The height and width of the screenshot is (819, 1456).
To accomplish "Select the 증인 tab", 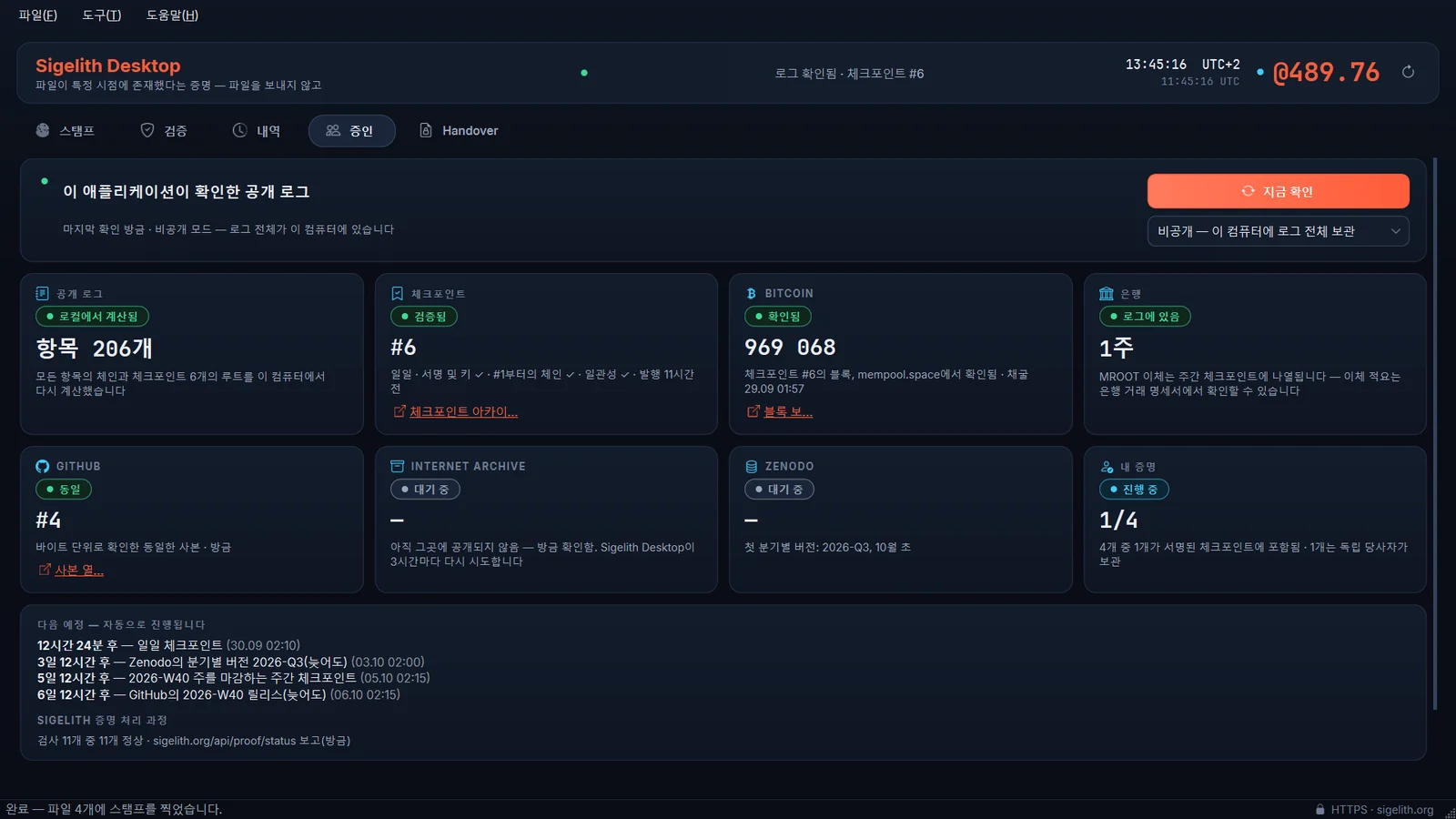I will tap(351, 131).
